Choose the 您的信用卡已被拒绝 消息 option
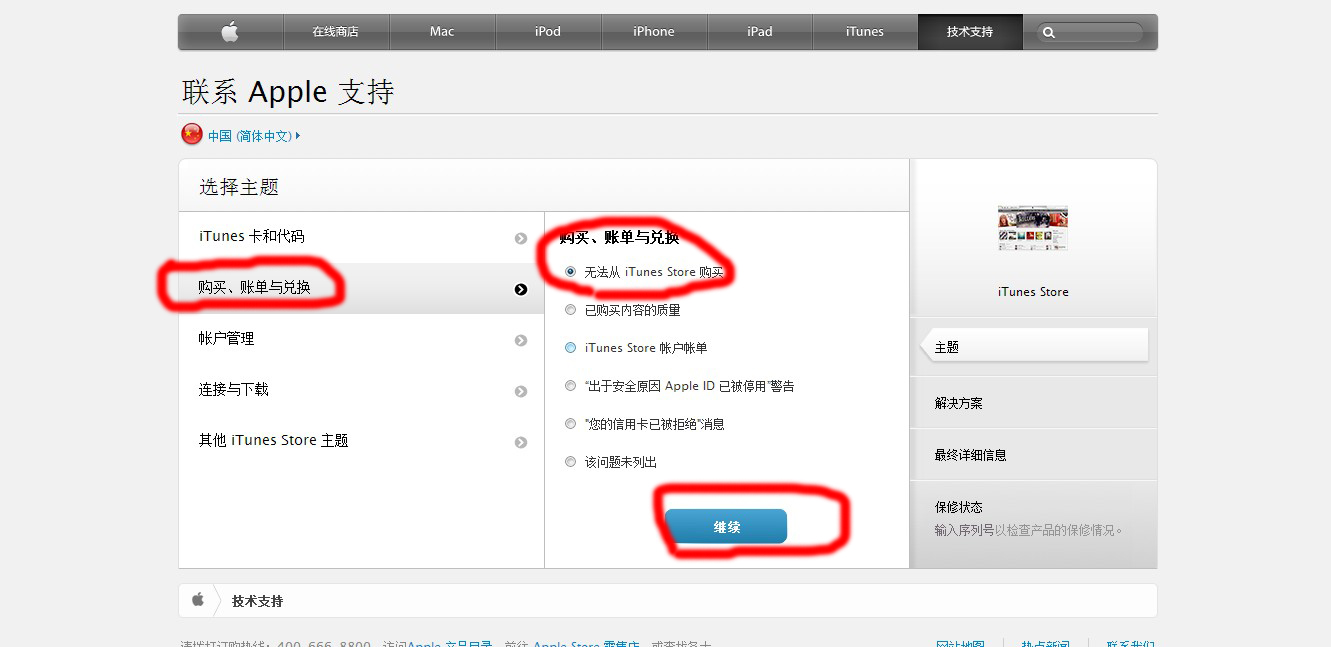Viewport: 1331px width, 647px height. click(x=571, y=423)
